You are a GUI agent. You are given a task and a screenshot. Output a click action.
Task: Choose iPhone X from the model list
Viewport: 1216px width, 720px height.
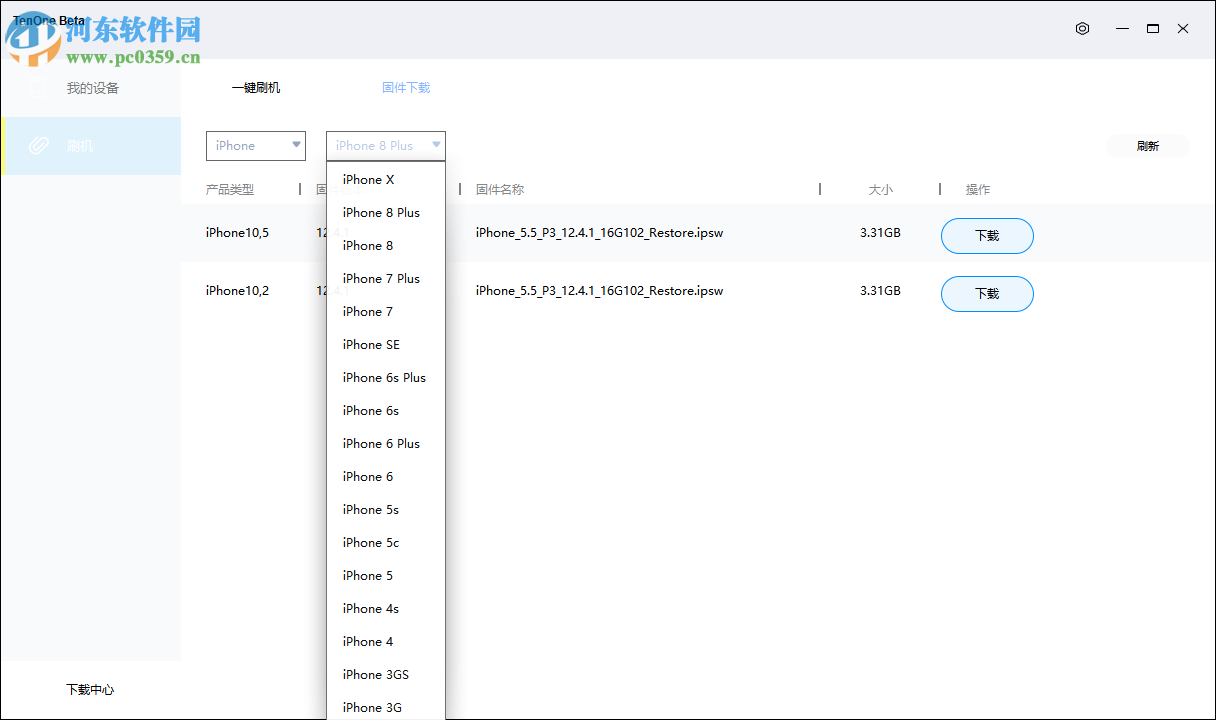coord(386,180)
